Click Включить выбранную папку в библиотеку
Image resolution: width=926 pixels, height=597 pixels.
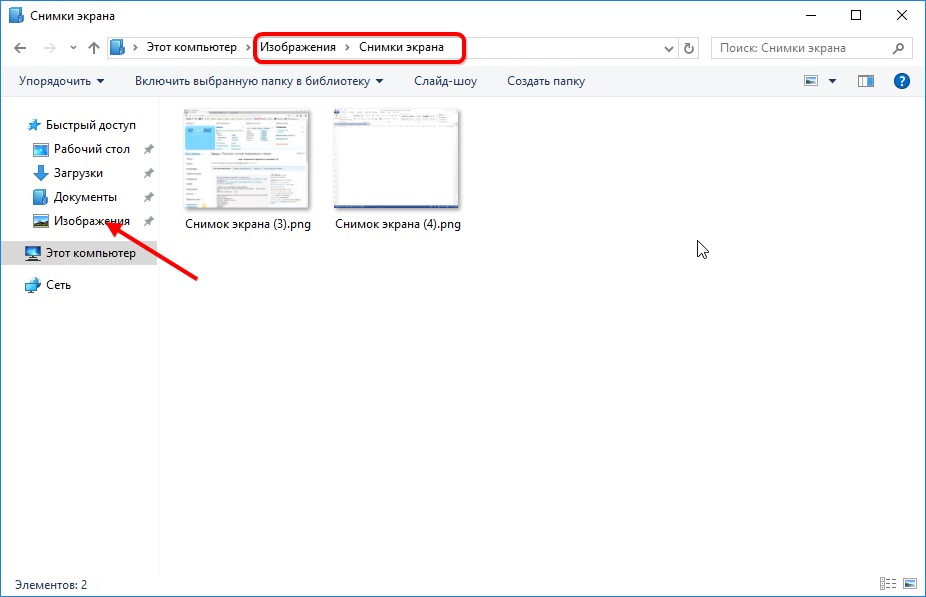tap(259, 81)
